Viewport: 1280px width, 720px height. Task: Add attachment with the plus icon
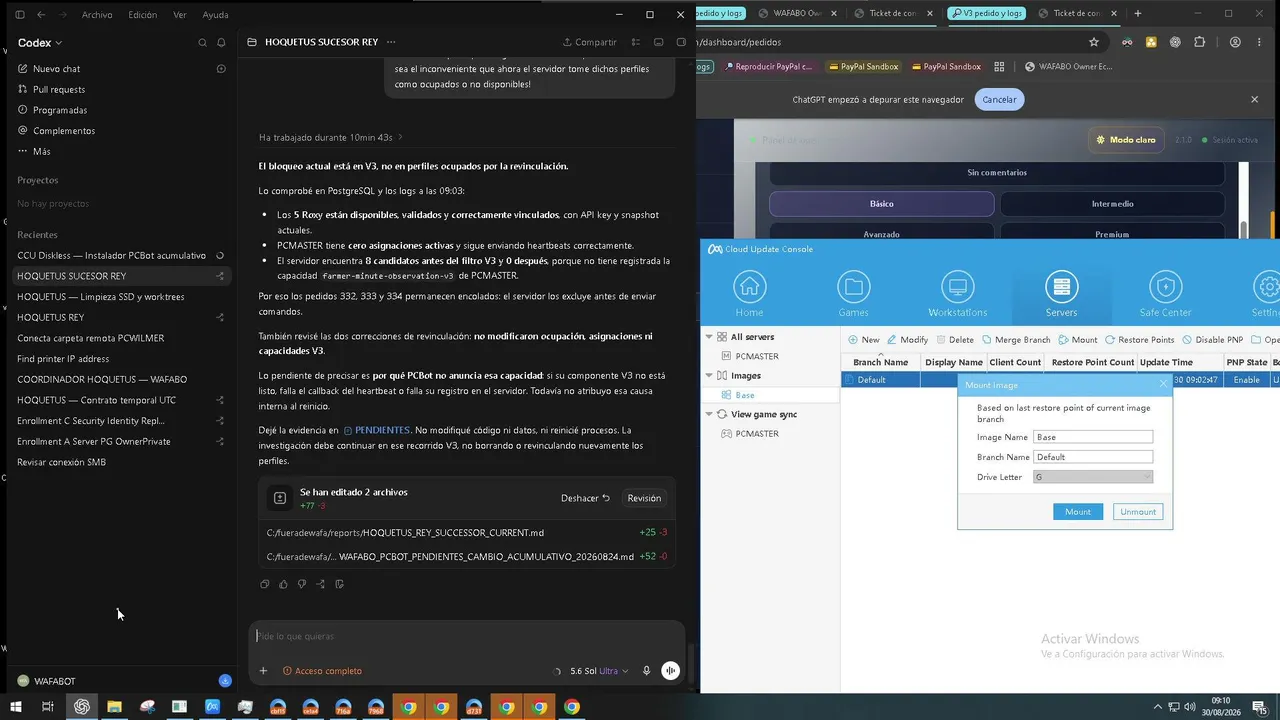263,671
